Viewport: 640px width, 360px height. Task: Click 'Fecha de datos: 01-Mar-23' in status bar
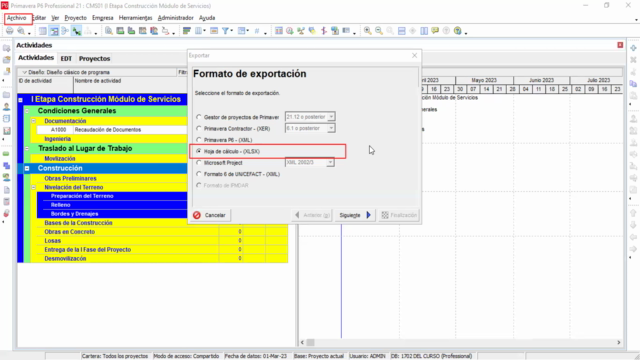tap(256, 356)
